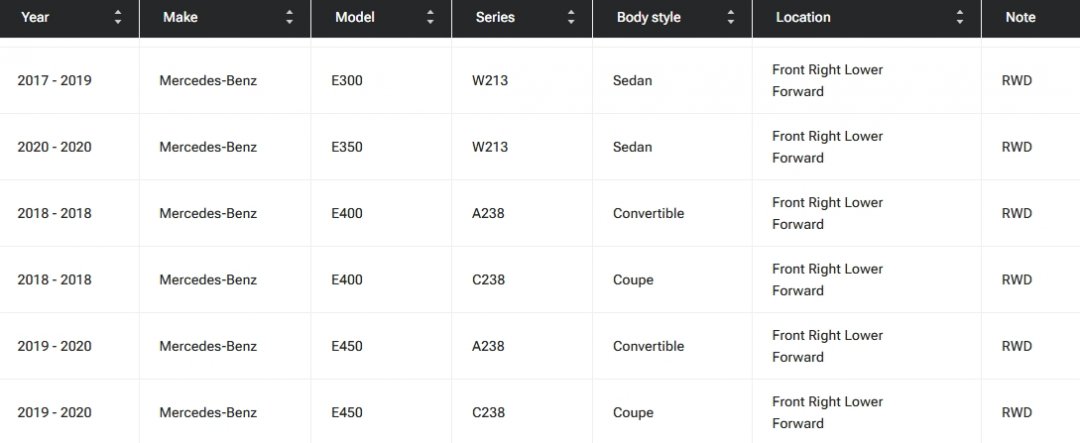
Task: Select the E350 model cell
Action: coord(348,147)
